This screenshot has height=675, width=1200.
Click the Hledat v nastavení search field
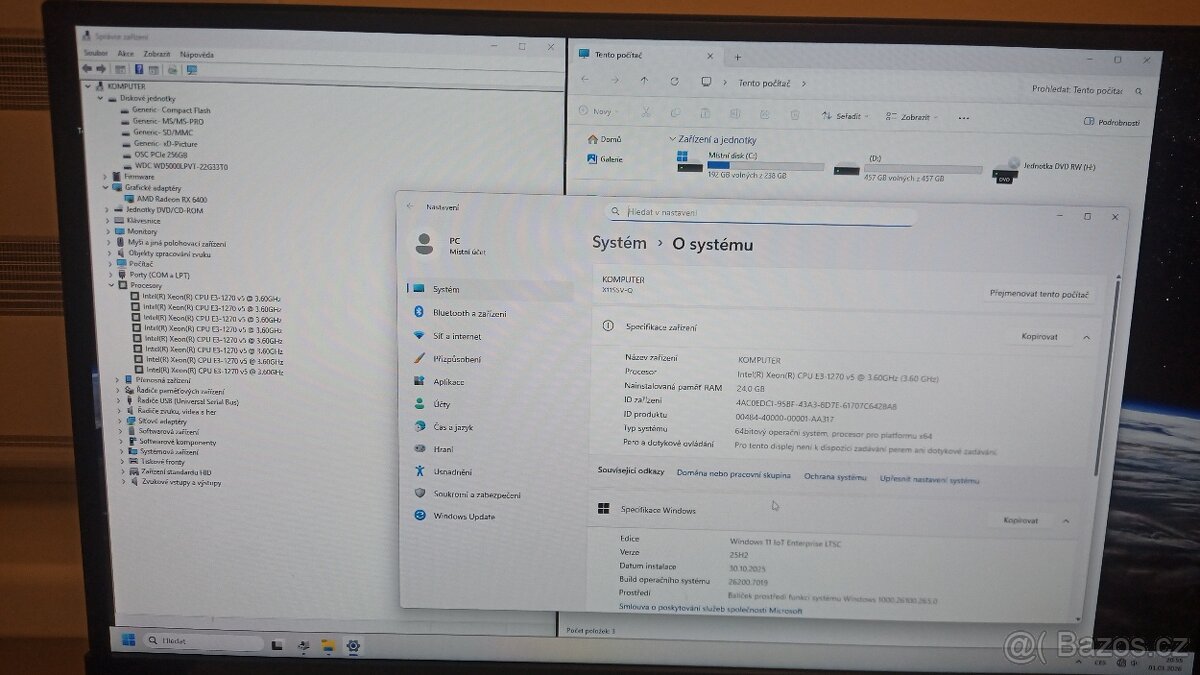click(760, 212)
